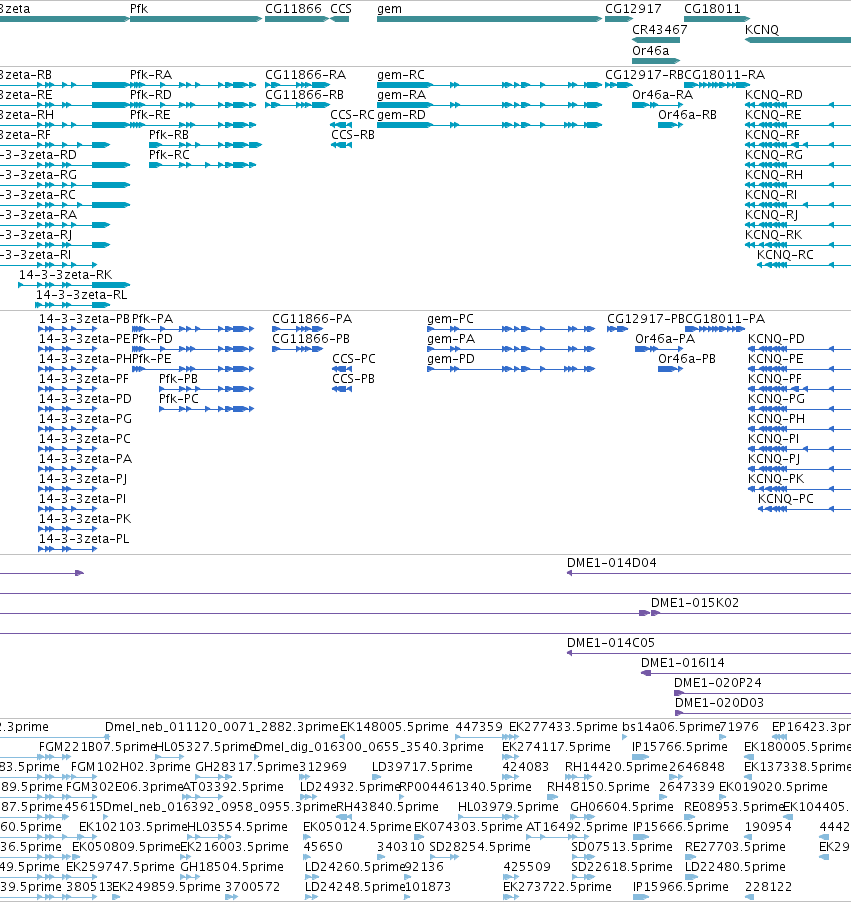This screenshot has height=902, width=851.
Task: Click transcript KCNQ-RC
Action: tap(785, 255)
